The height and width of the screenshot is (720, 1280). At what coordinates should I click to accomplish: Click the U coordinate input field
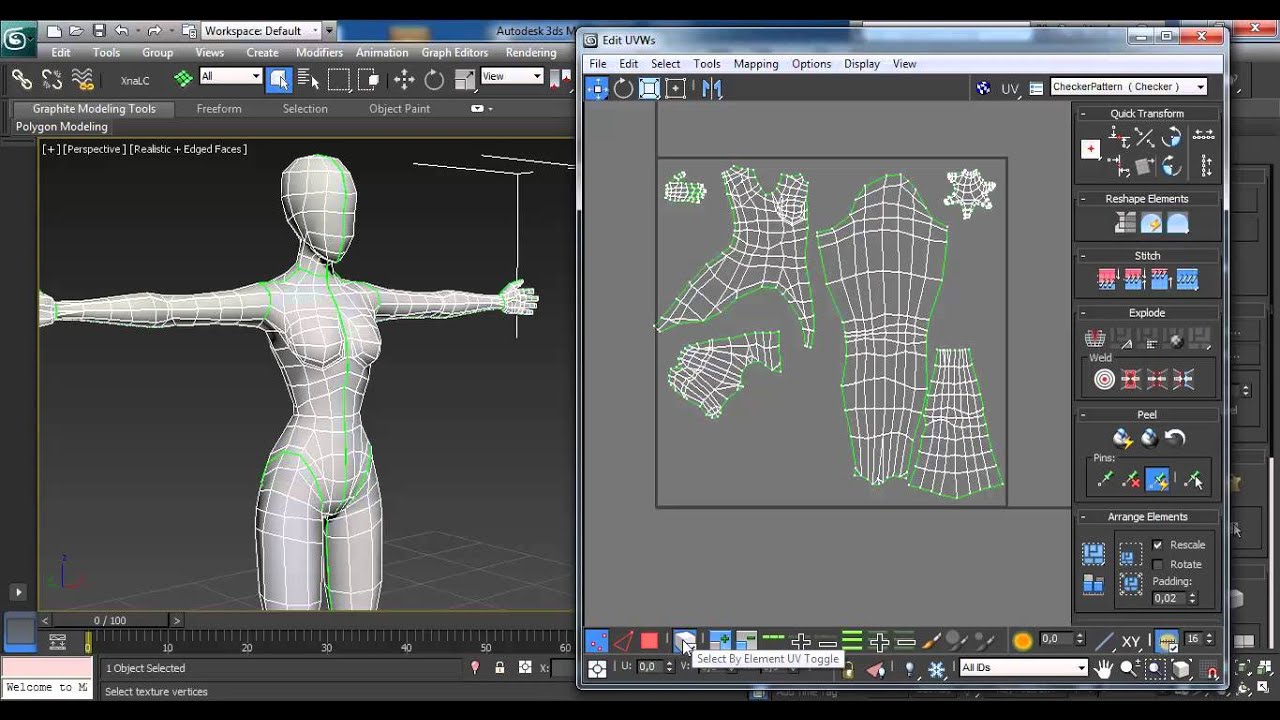(649, 666)
